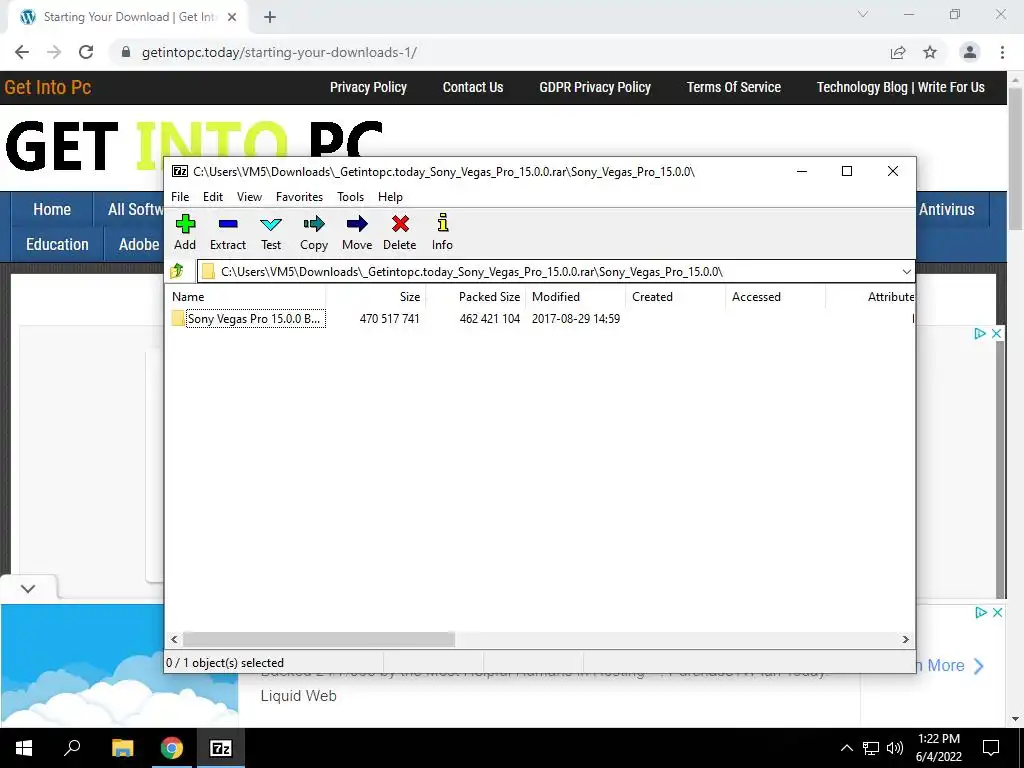The image size is (1024, 768).
Task: Open the Windows Start menu
Action: tap(24, 748)
